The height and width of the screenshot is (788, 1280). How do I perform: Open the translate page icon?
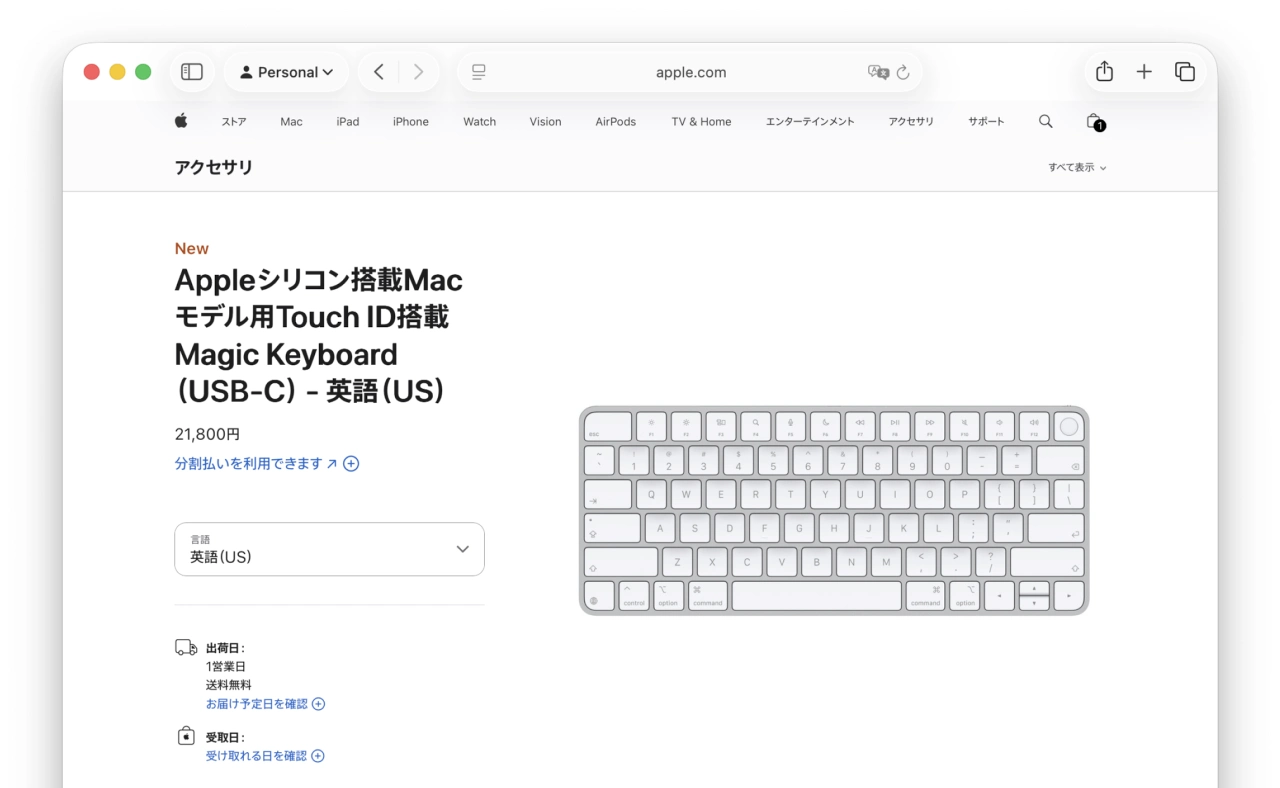coord(878,72)
